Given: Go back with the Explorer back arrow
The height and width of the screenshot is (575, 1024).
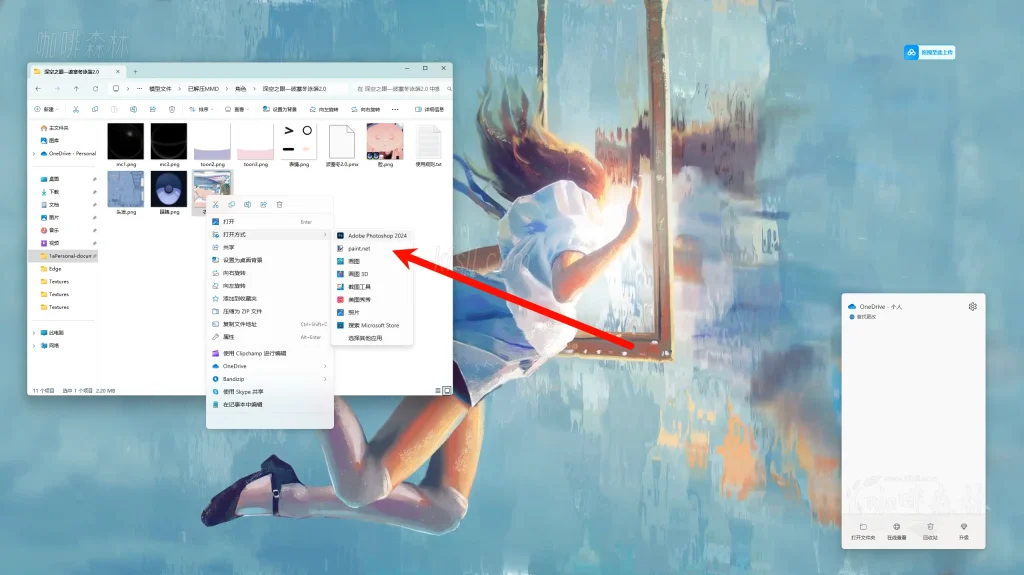Looking at the screenshot, I should click(x=39, y=89).
